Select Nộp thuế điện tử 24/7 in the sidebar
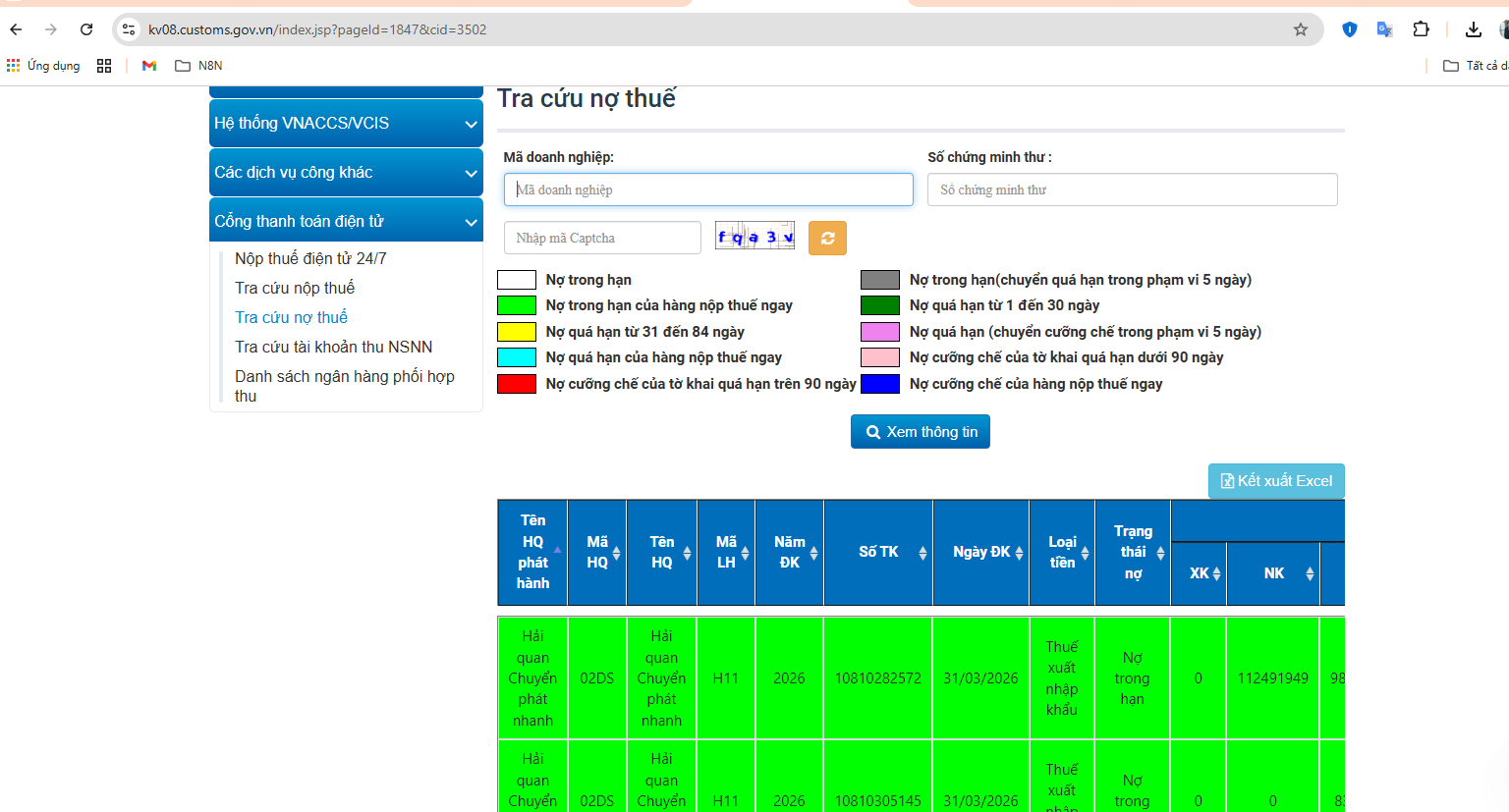This screenshot has height=812, width=1509. point(310,258)
